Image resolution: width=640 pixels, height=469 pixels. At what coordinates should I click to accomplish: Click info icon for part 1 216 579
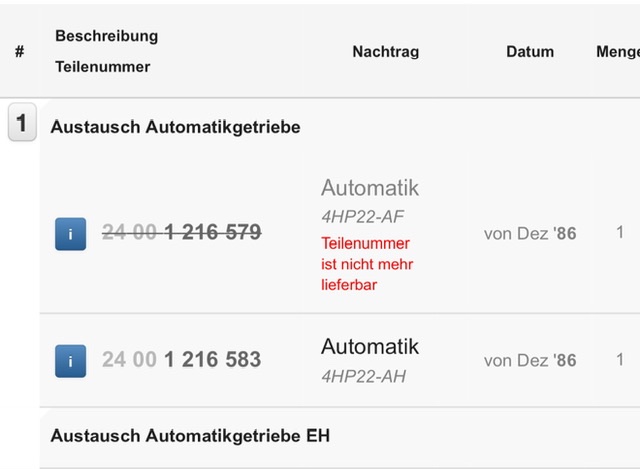[70, 234]
